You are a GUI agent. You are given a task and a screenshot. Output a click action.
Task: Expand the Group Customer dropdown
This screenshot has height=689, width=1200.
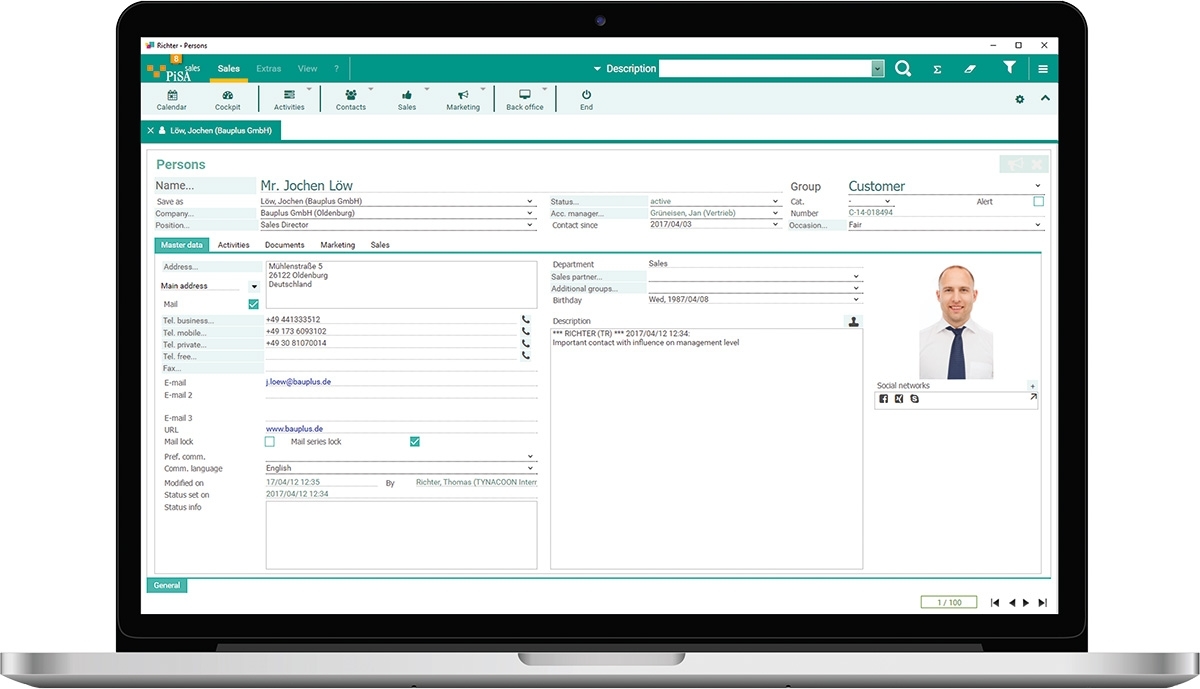pos(1037,186)
